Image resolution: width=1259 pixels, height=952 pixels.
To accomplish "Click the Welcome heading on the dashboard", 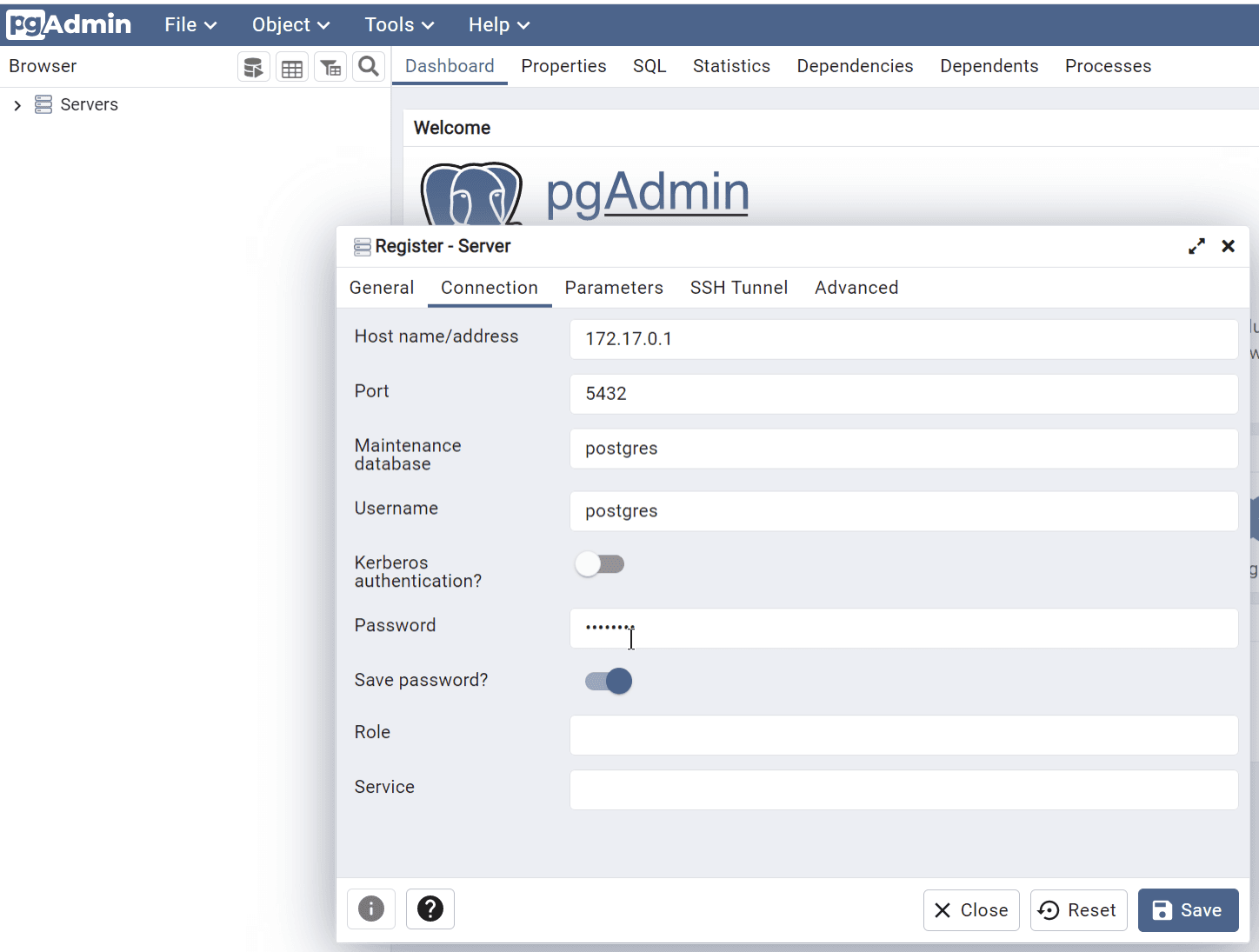I will click(452, 128).
